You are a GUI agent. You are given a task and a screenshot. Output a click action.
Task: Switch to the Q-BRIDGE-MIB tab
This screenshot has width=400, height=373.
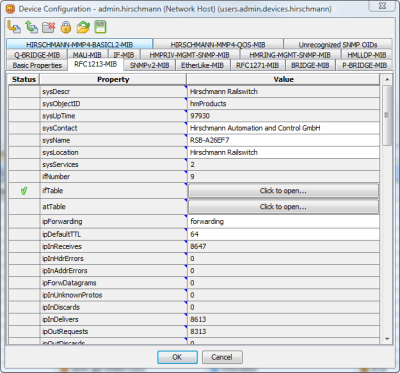click(x=37, y=55)
